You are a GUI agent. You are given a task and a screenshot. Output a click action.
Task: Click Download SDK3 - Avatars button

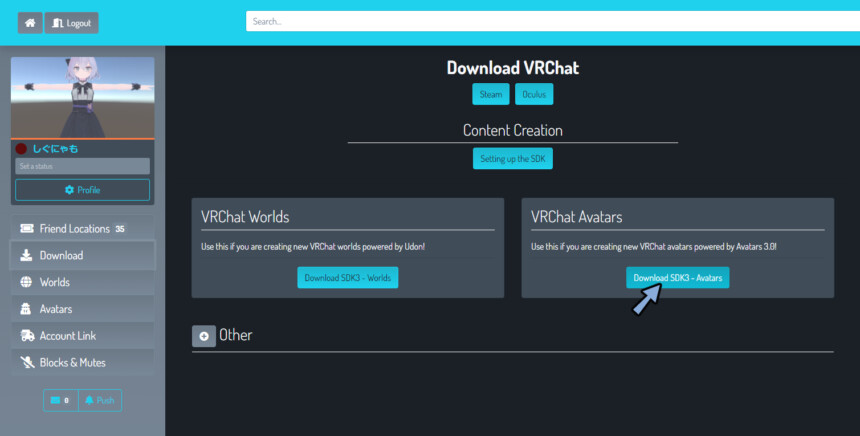click(678, 278)
